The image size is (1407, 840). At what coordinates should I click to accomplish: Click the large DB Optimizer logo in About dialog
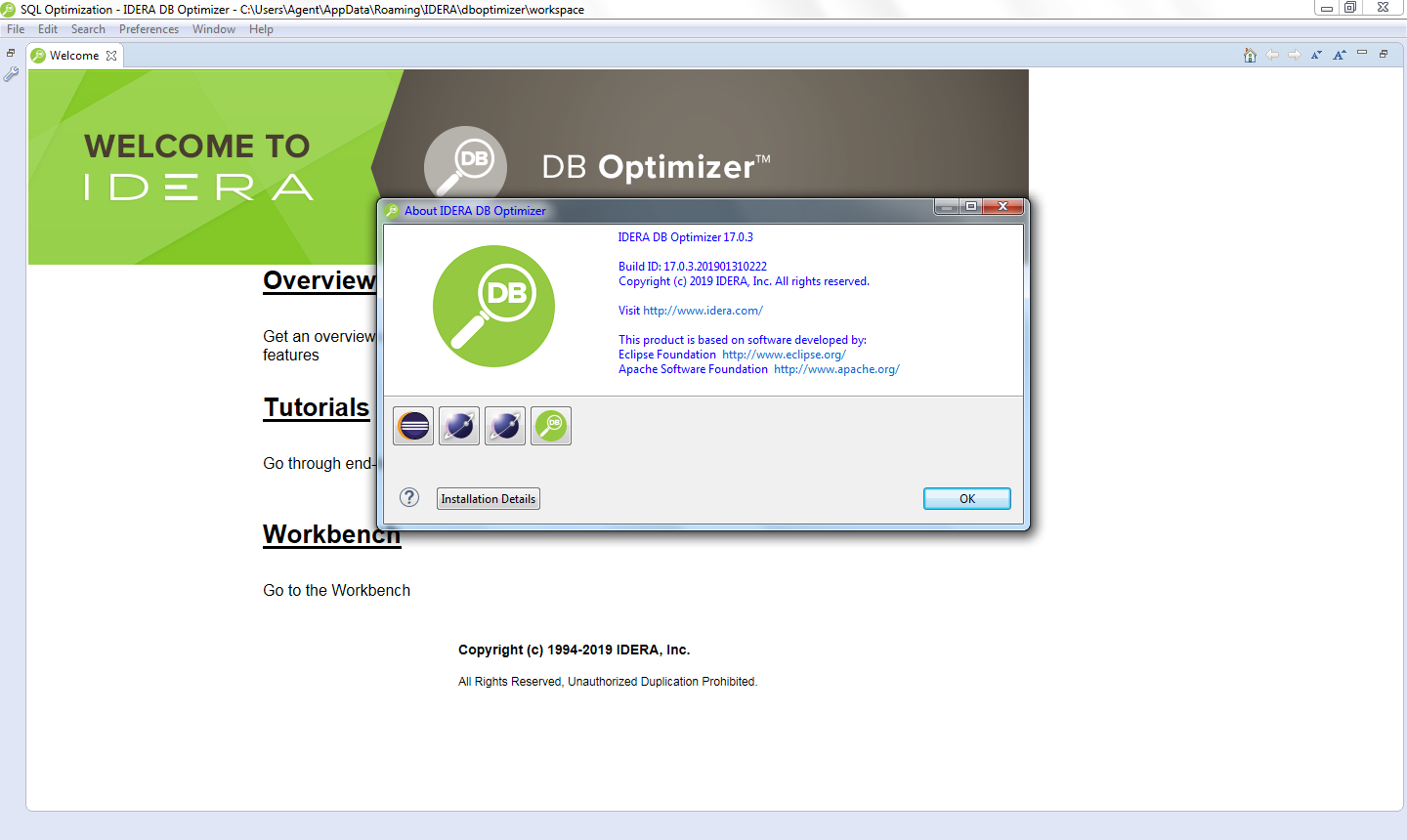click(493, 306)
